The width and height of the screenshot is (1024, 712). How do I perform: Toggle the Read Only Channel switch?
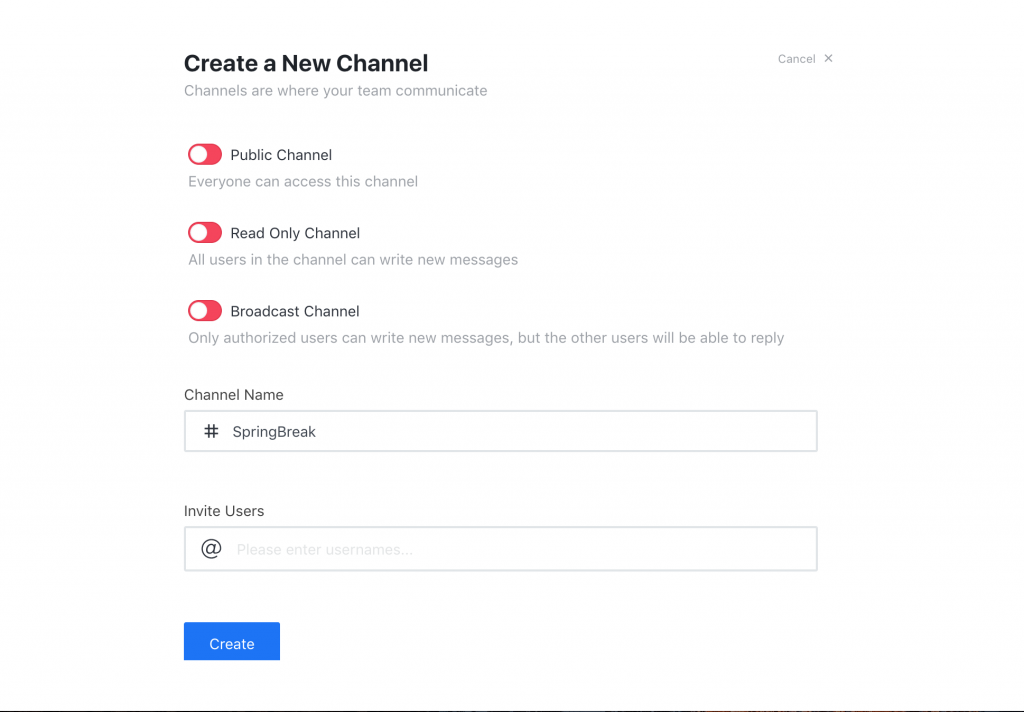[x=205, y=233]
